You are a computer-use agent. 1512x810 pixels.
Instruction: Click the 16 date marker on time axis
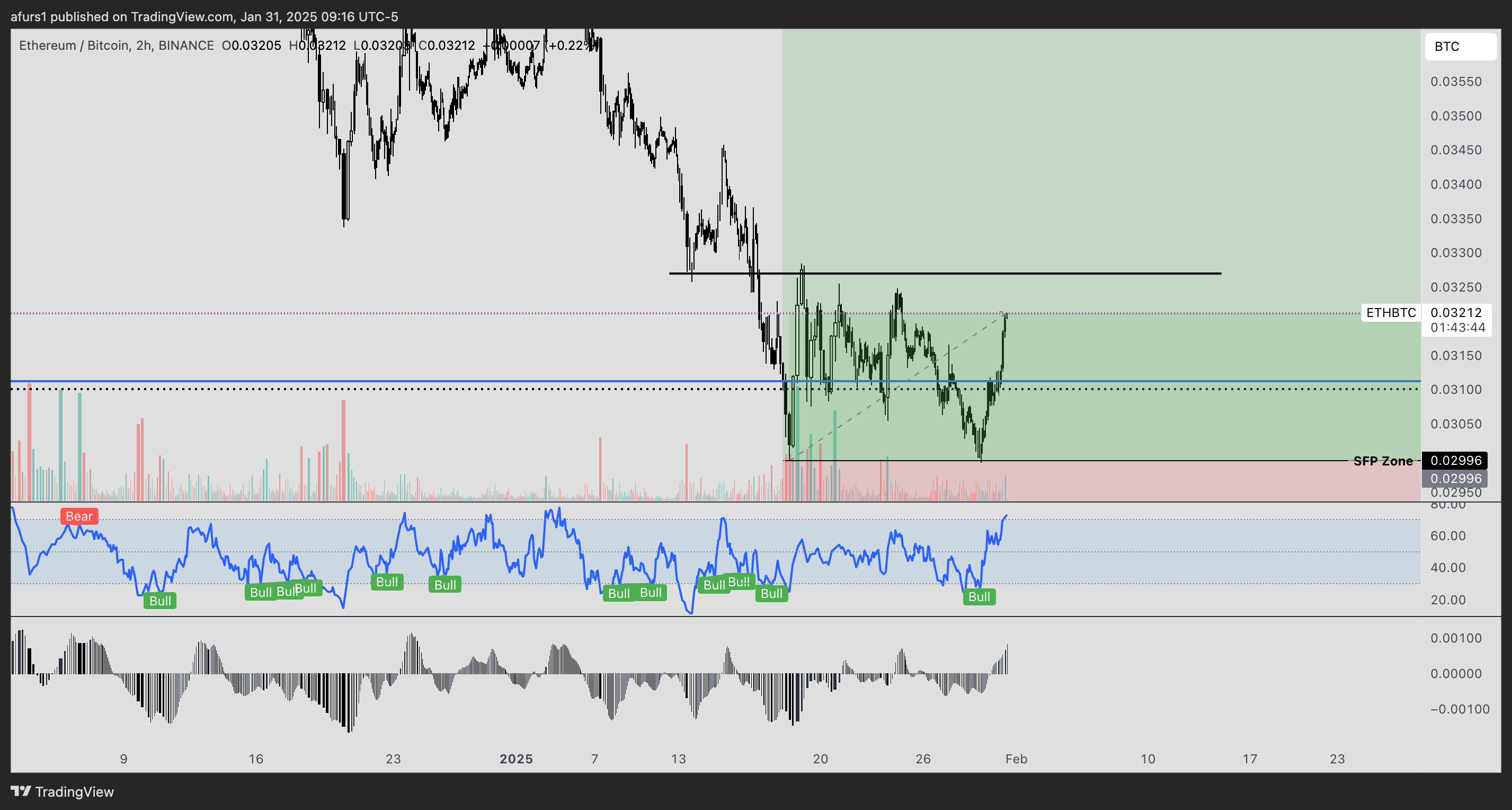coord(256,759)
